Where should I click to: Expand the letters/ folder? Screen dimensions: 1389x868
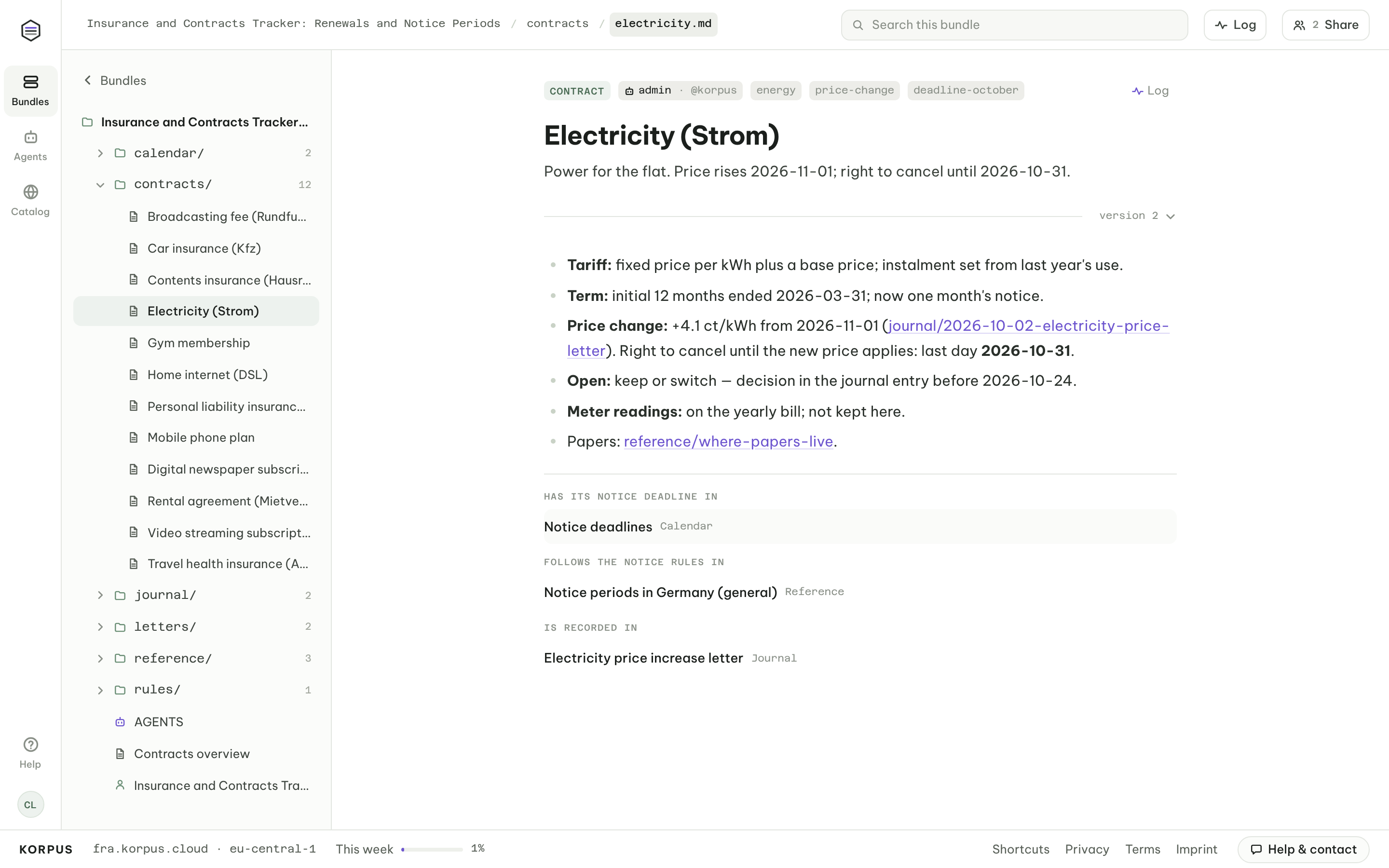tap(100, 626)
